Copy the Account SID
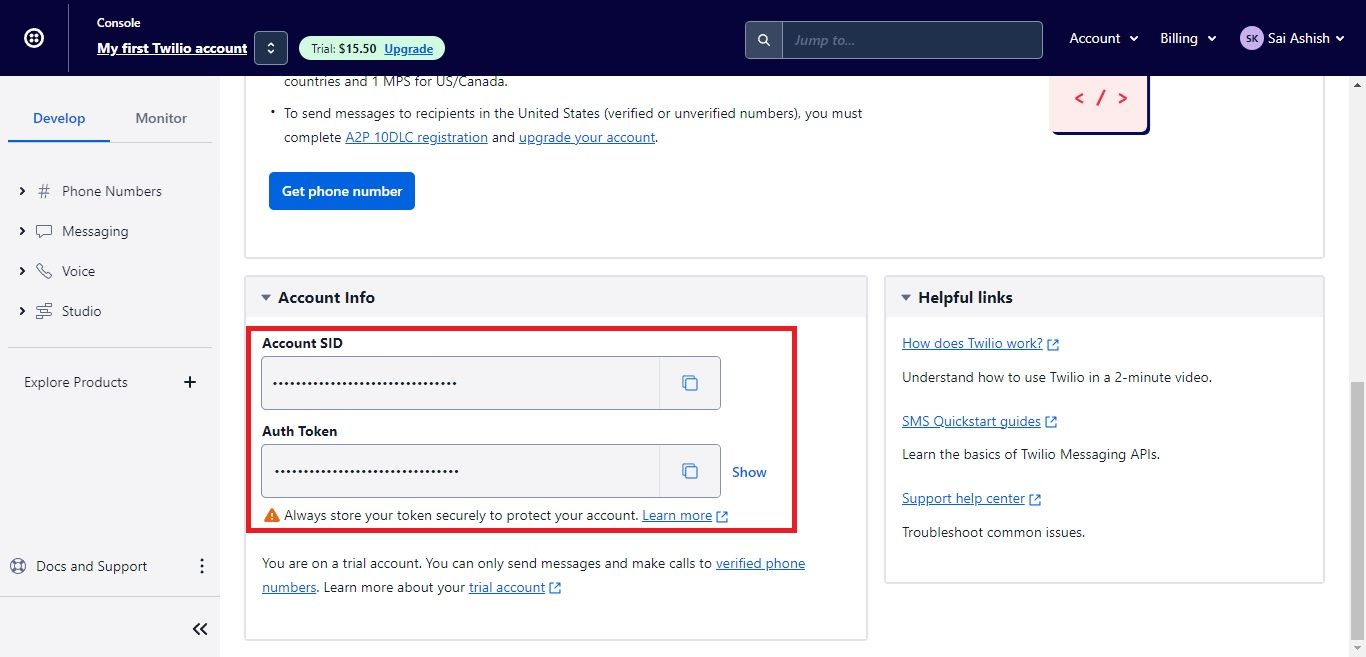 point(690,383)
